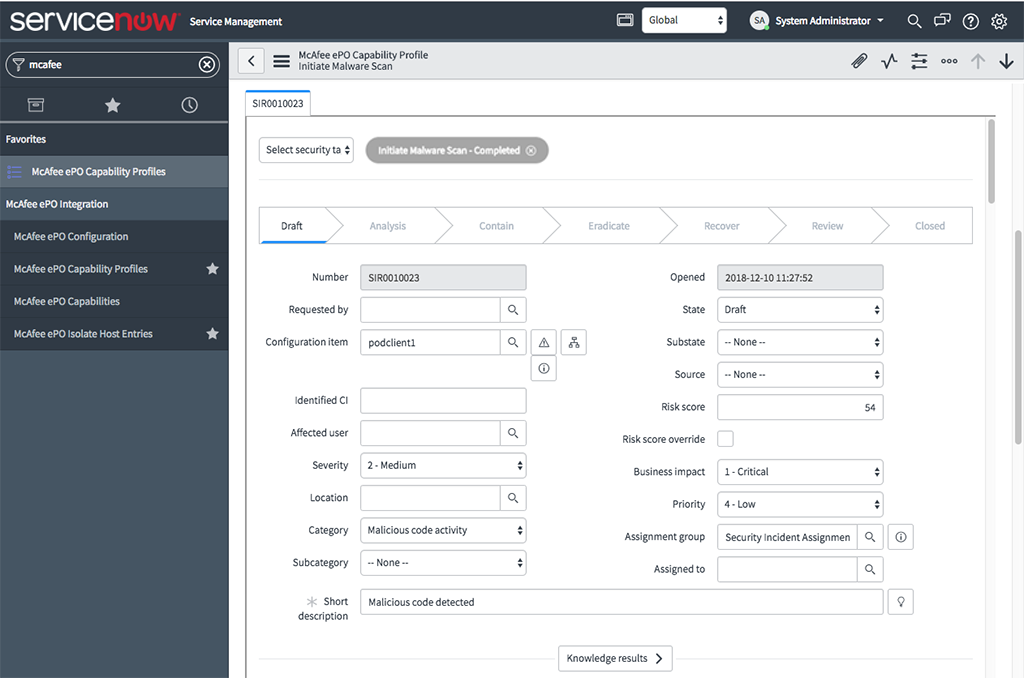Show Favorites star tab in navigator
Image resolution: width=1024 pixels, height=678 pixels.
point(112,105)
